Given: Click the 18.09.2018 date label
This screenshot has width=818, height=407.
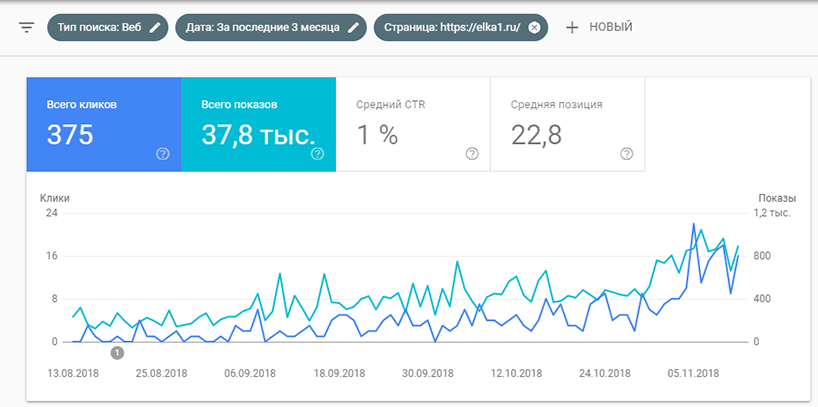Looking at the screenshot, I should click(x=339, y=374).
